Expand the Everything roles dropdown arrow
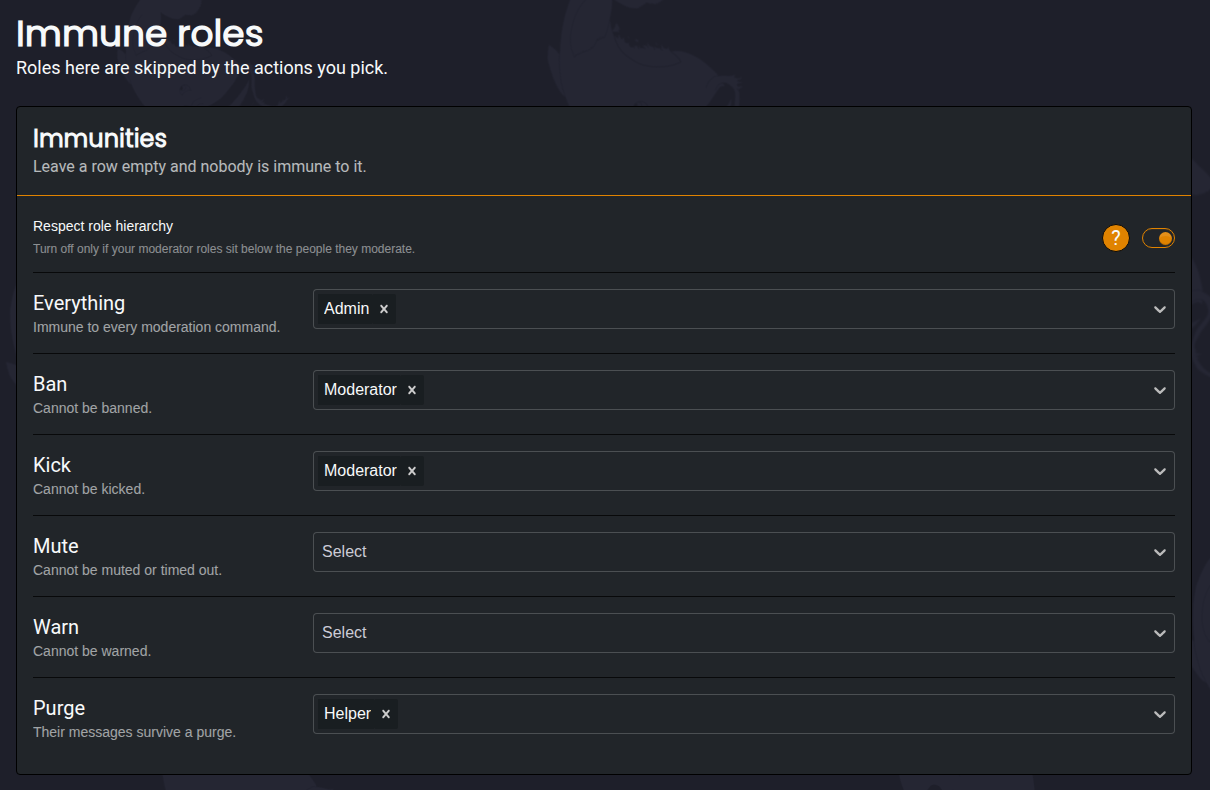This screenshot has width=1210, height=790. 1160,309
